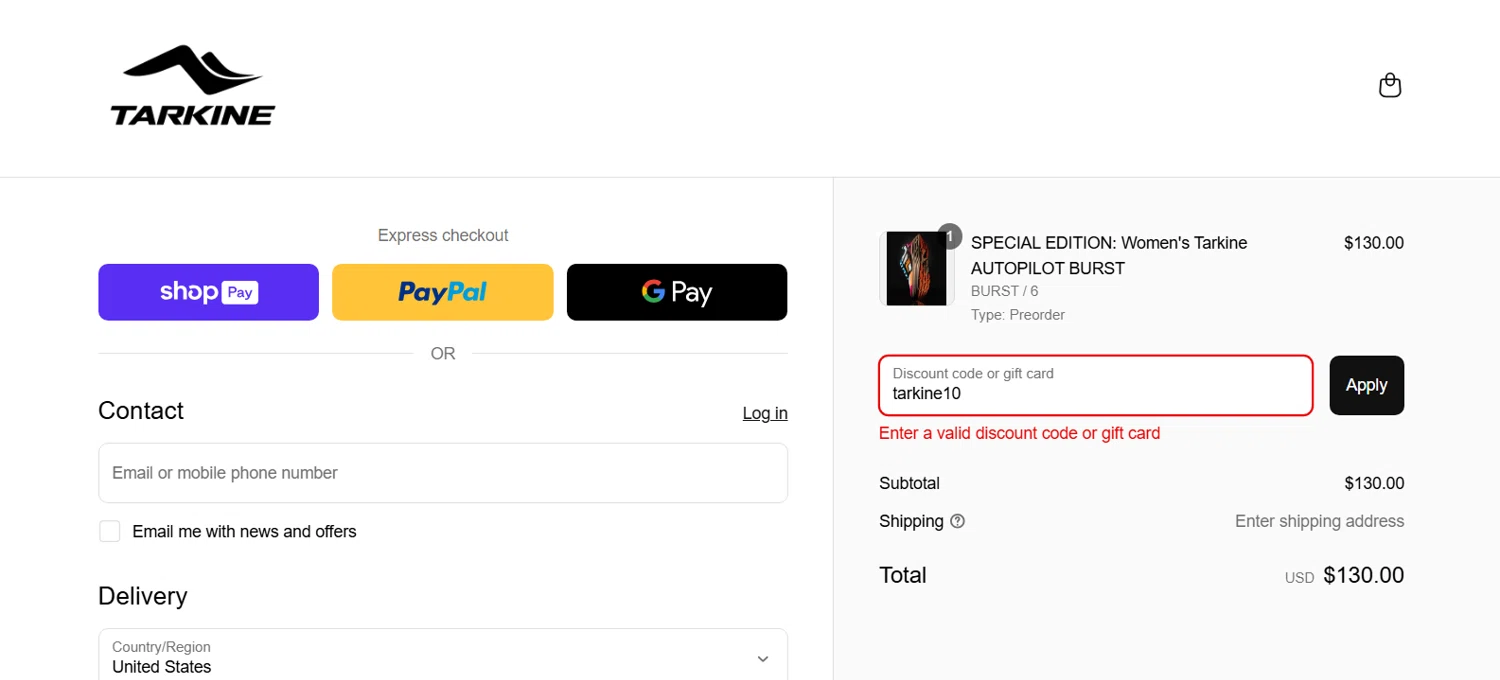Click the Subtotal $130.00 amount
Screen dimensions: 1500x680
[x=1374, y=483]
